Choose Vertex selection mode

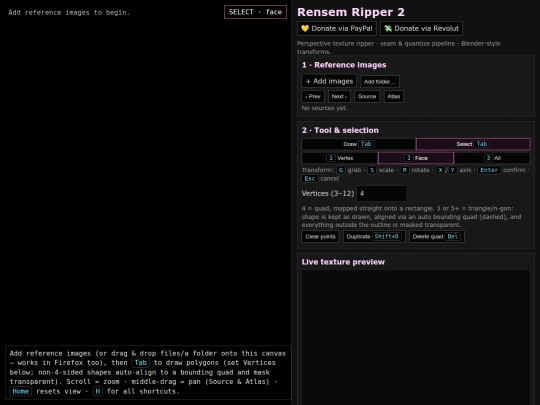point(340,158)
